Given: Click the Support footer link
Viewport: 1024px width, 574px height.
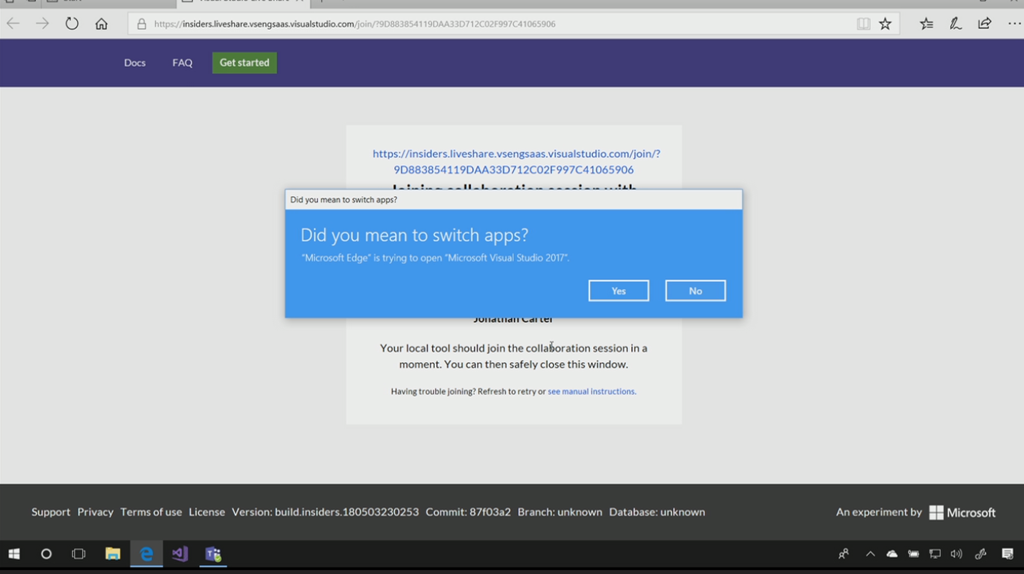Looking at the screenshot, I should (x=50, y=512).
